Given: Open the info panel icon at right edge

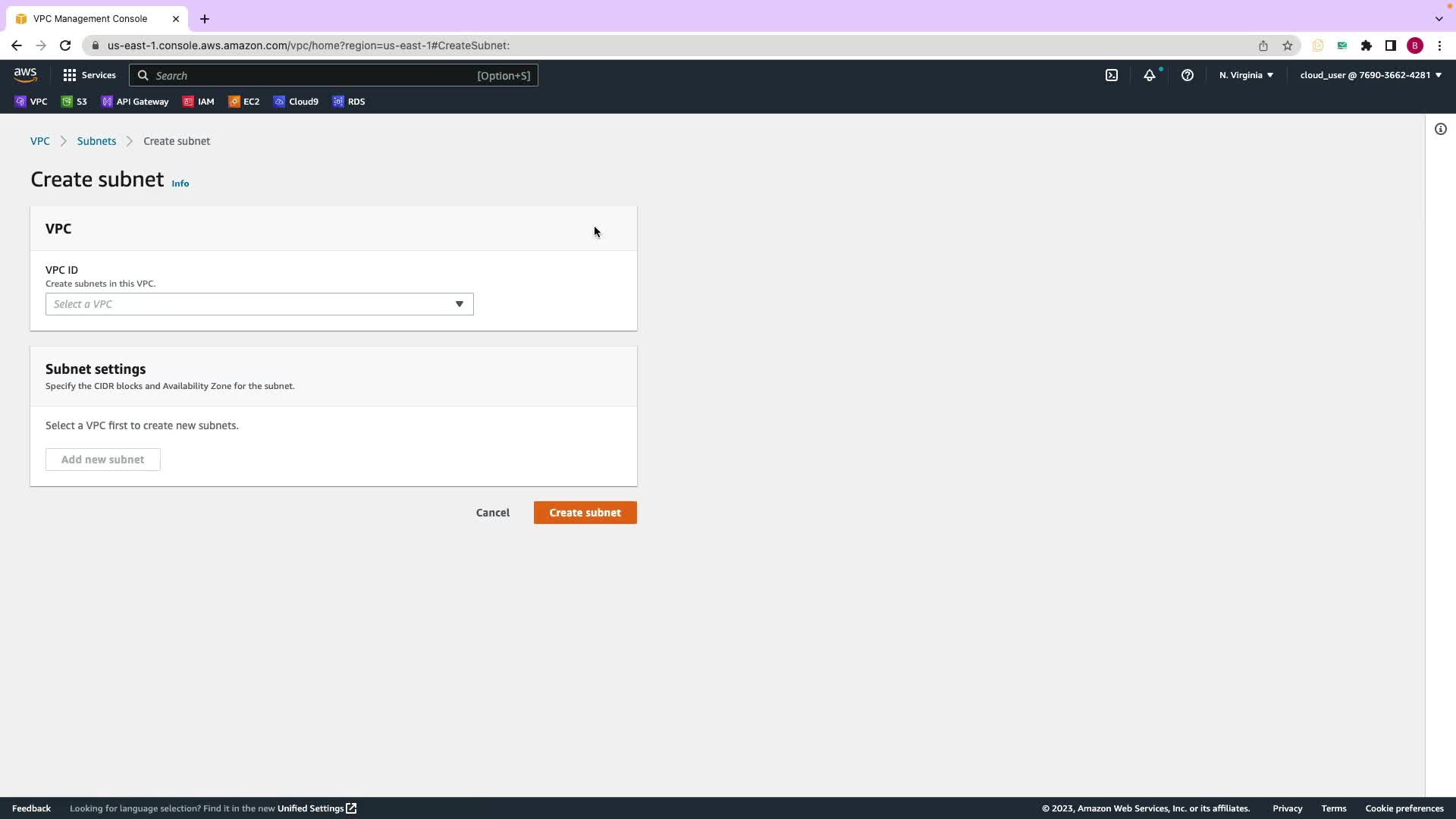Looking at the screenshot, I should pyautogui.click(x=1440, y=129).
